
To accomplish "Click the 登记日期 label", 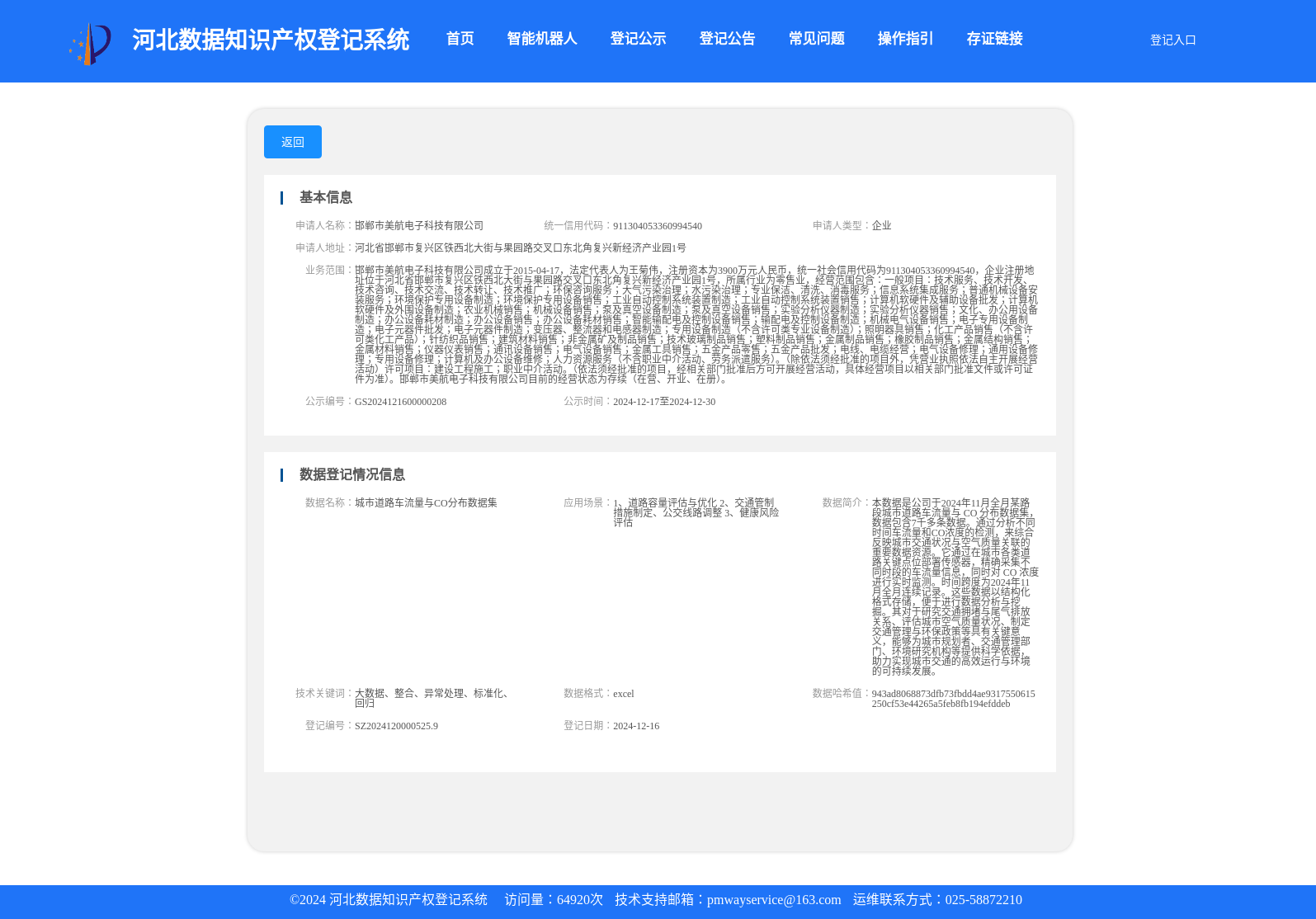I will [587, 725].
